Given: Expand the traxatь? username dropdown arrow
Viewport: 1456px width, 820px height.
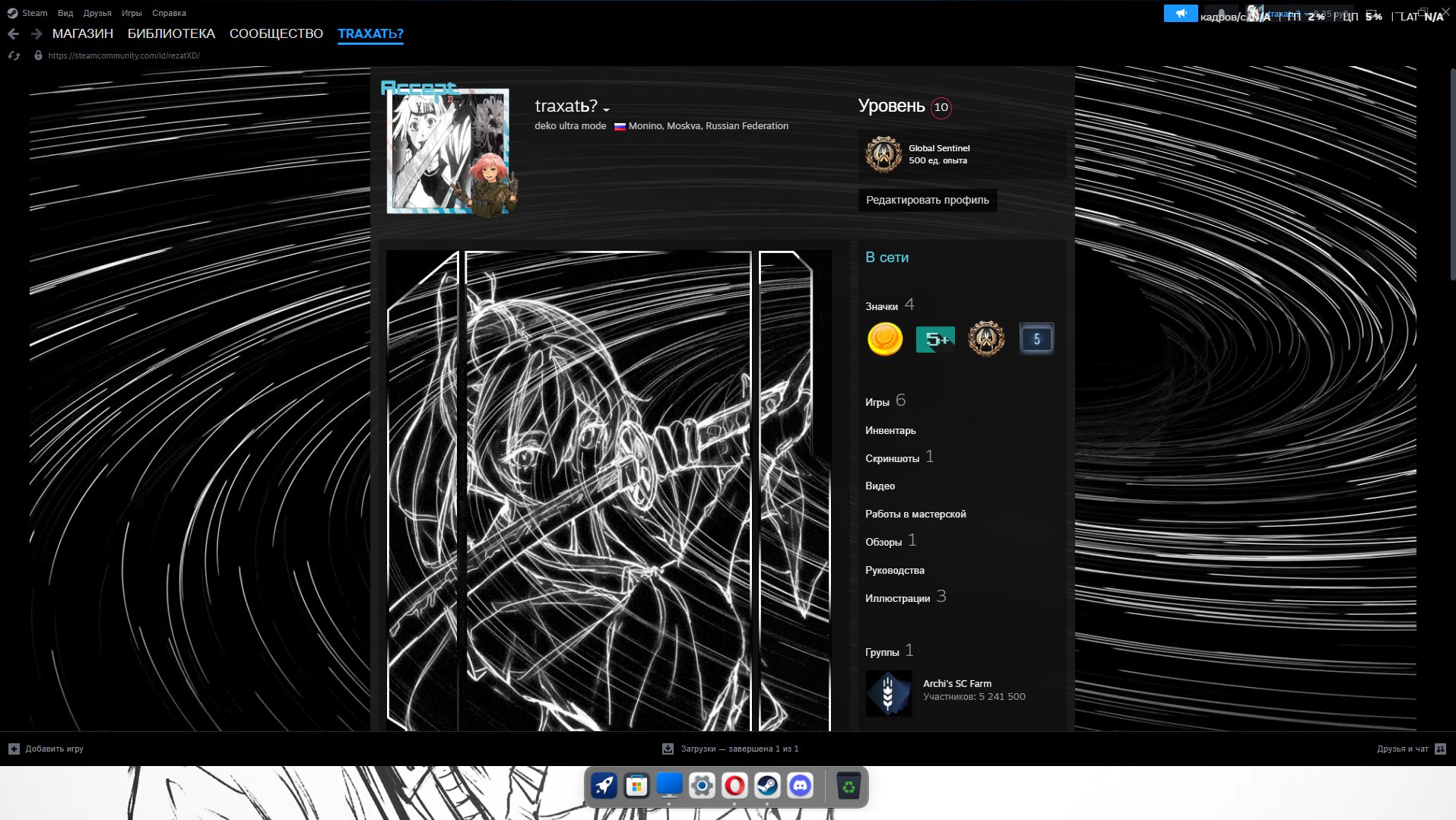Looking at the screenshot, I should pyautogui.click(x=606, y=109).
